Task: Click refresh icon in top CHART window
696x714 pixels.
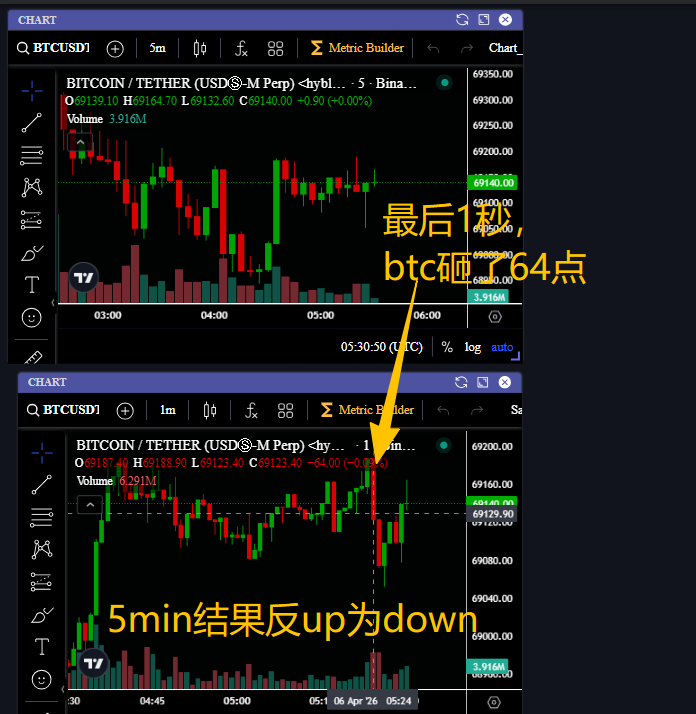Action: 462,20
